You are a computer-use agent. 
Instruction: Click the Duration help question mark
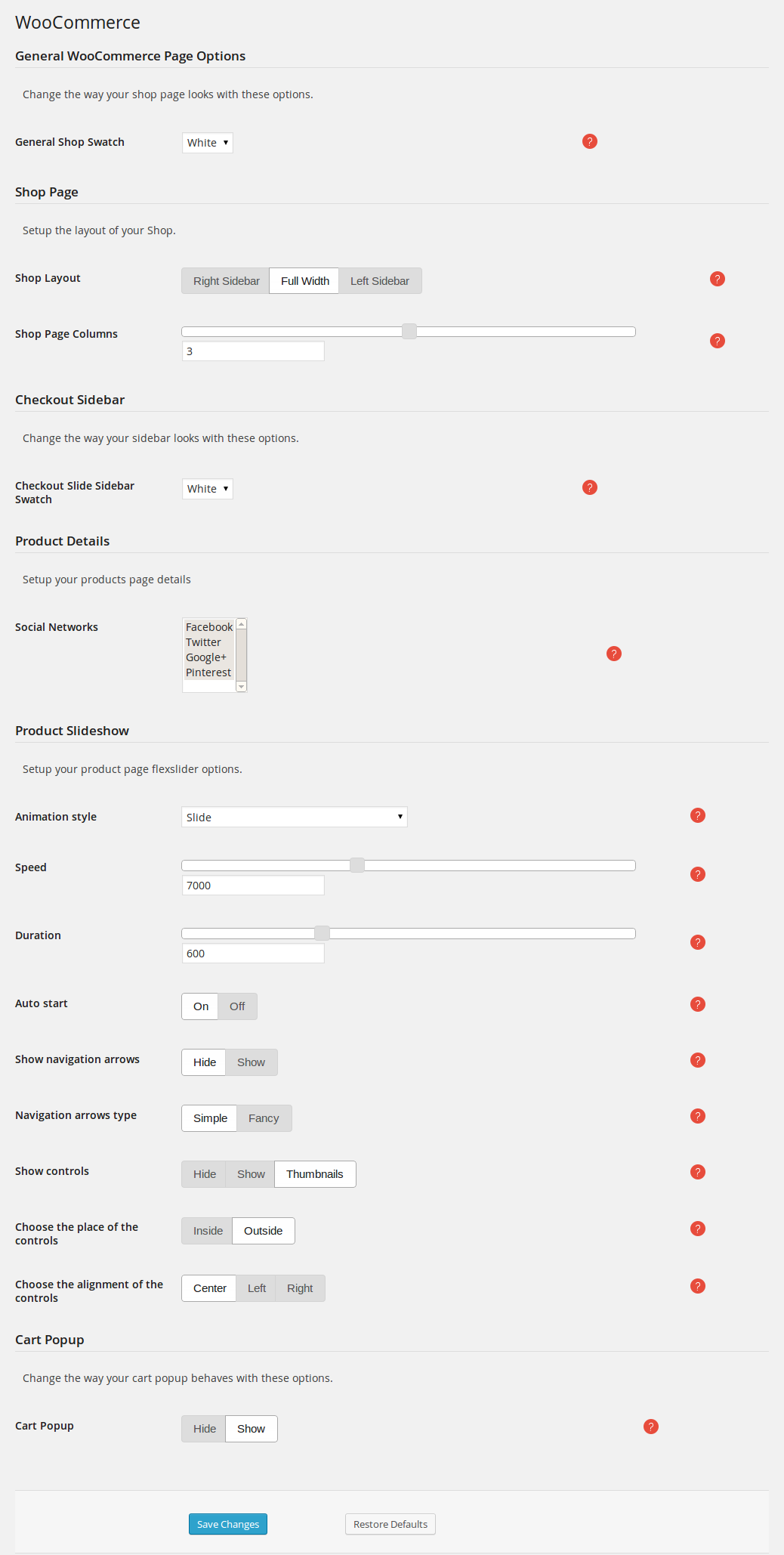point(698,942)
